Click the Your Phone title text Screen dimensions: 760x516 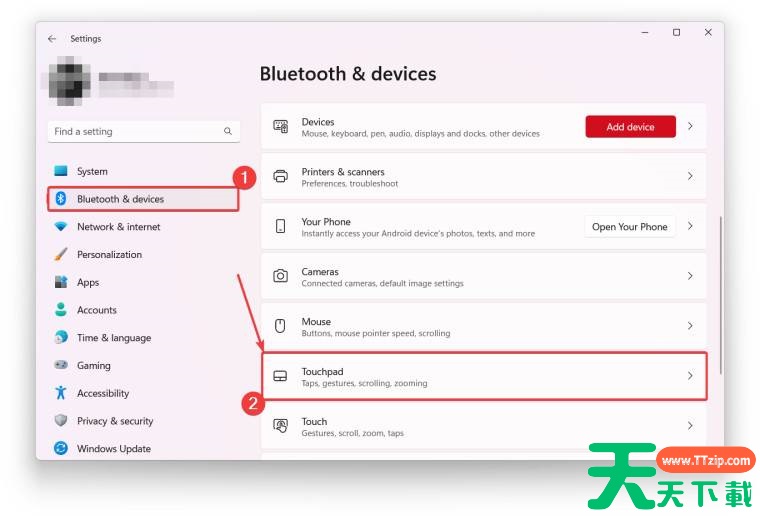(326, 221)
